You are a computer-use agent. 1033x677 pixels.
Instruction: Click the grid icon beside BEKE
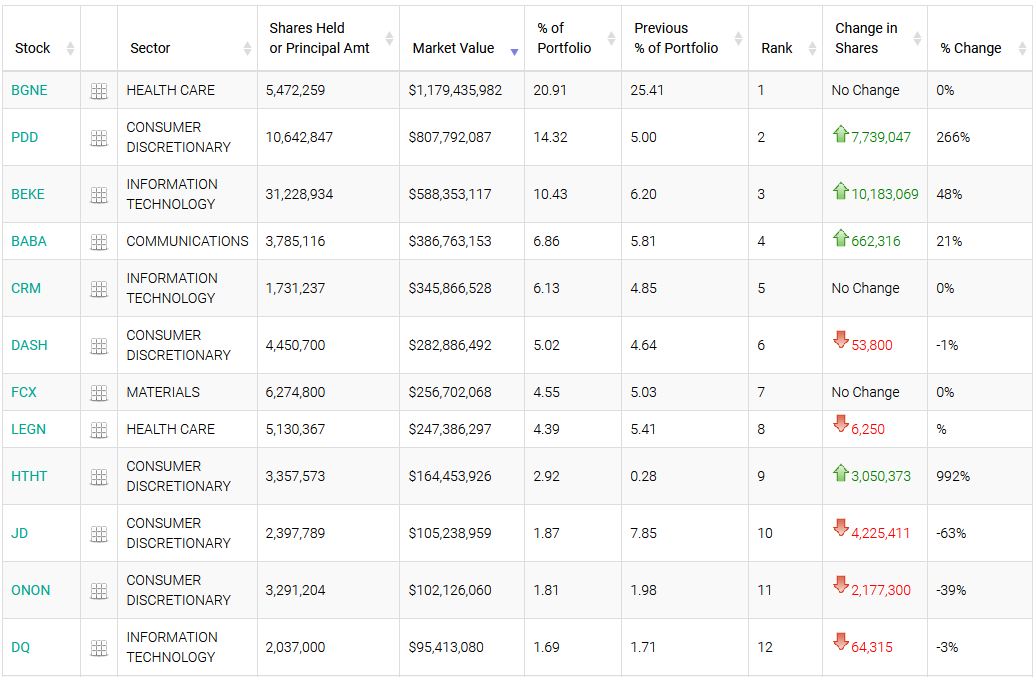tap(99, 195)
